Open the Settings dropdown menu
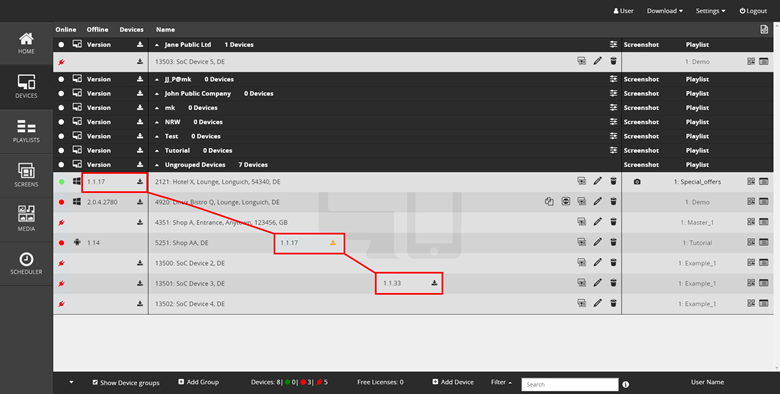Screen dimensions: 780x394 pos(710,11)
